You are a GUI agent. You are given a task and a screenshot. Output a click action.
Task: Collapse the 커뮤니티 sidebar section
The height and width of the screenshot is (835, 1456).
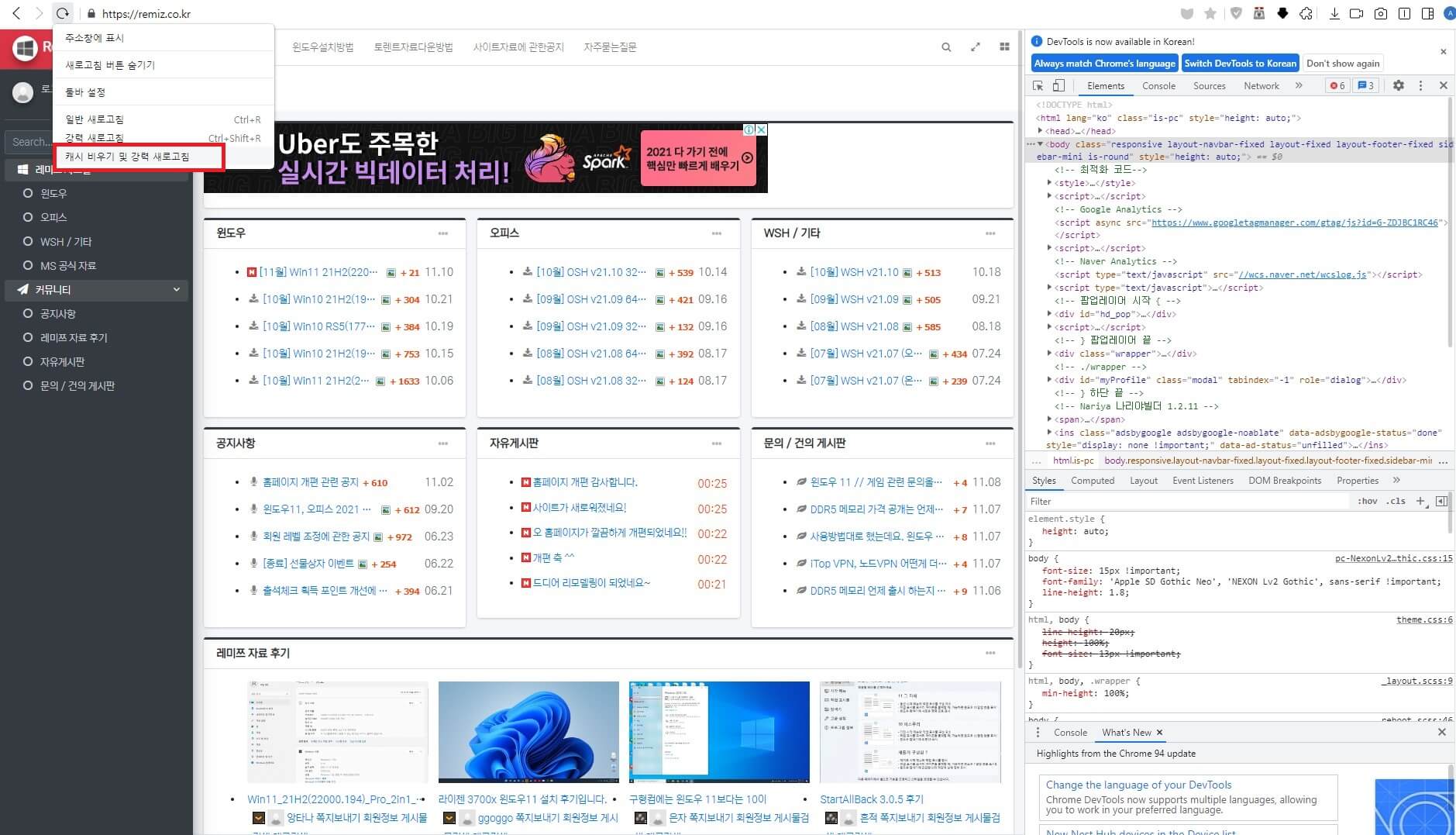tap(97, 289)
